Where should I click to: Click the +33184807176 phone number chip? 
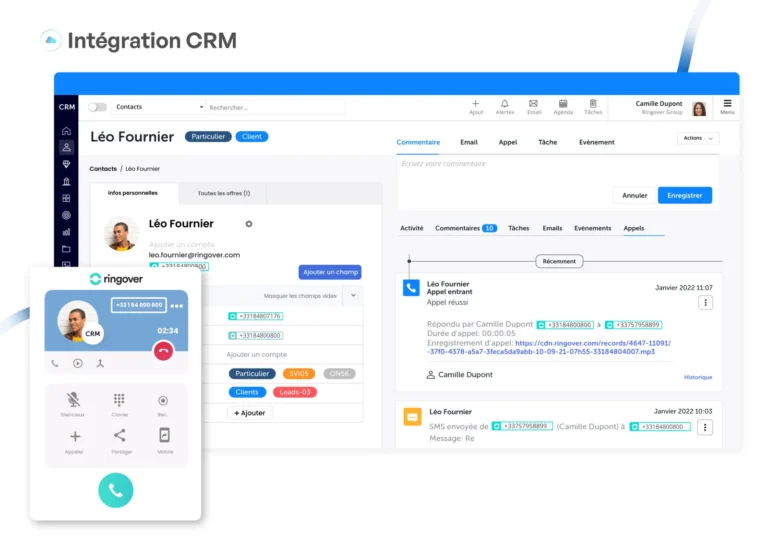tap(256, 316)
